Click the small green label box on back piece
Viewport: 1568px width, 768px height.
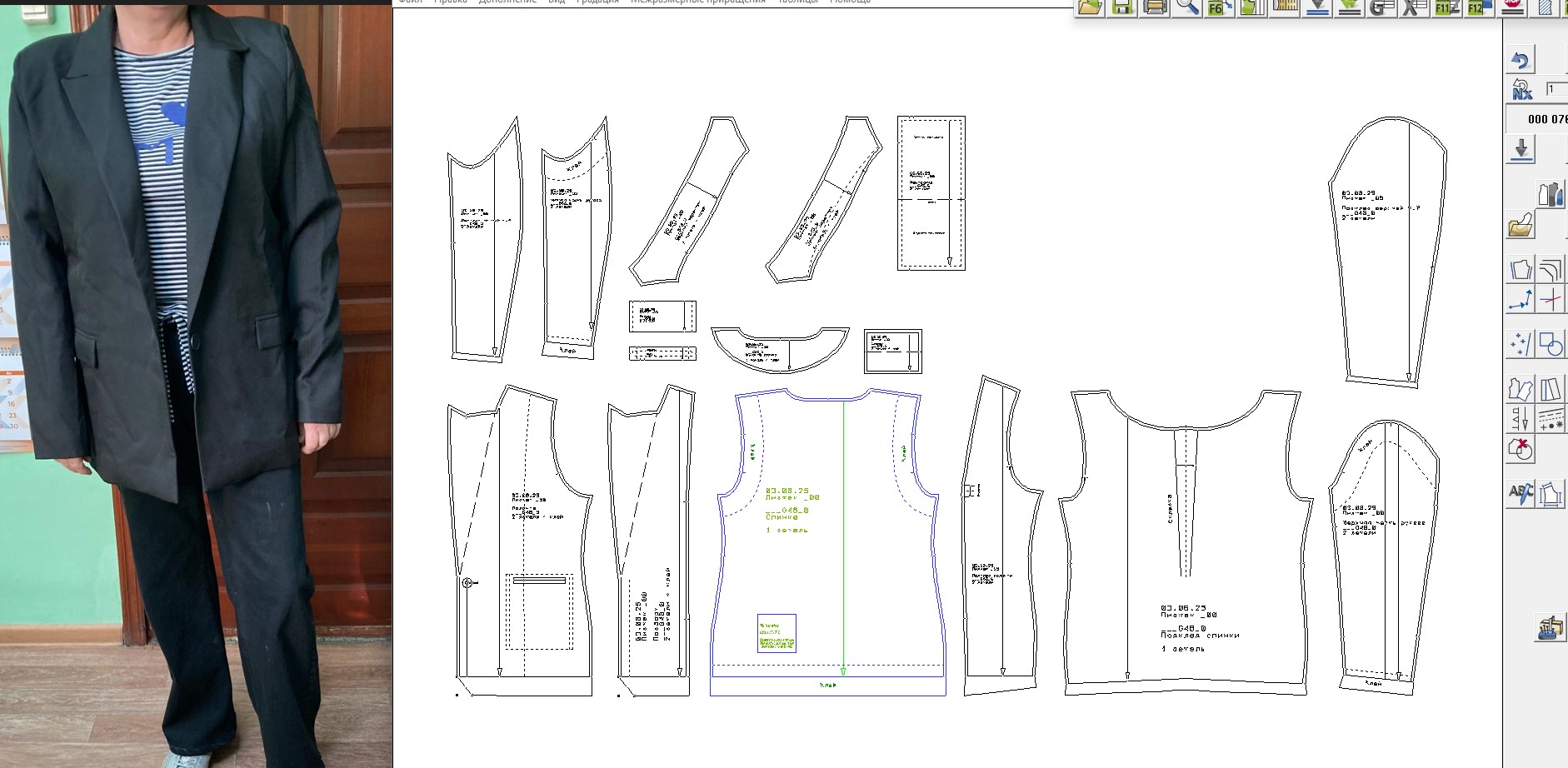777,633
